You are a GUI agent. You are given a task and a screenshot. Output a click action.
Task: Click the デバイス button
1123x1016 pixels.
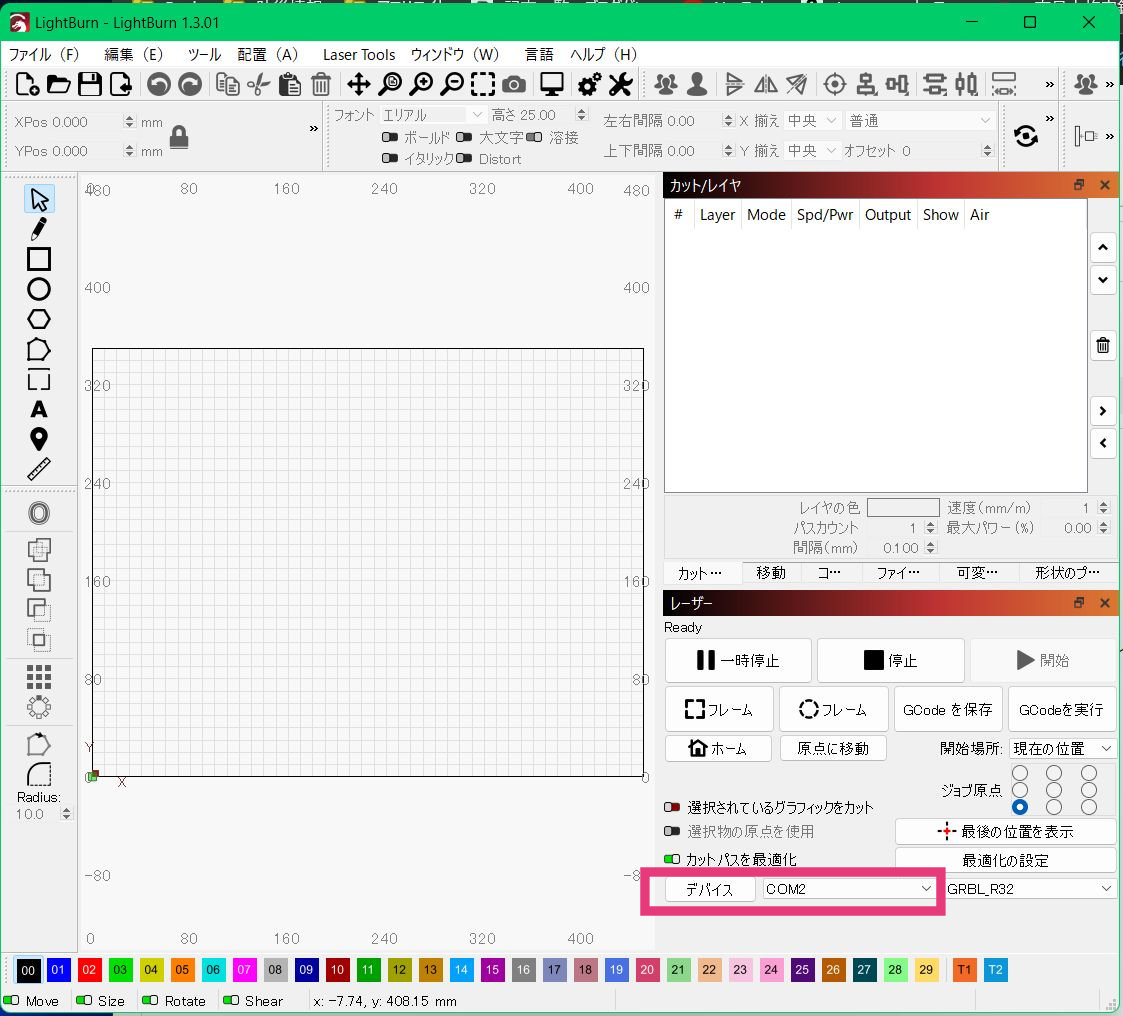pos(710,889)
